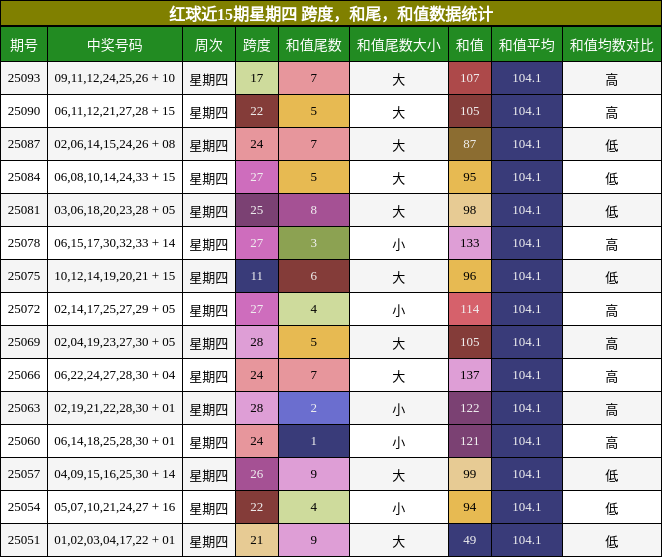Click the sum value 87 cell

tap(470, 144)
